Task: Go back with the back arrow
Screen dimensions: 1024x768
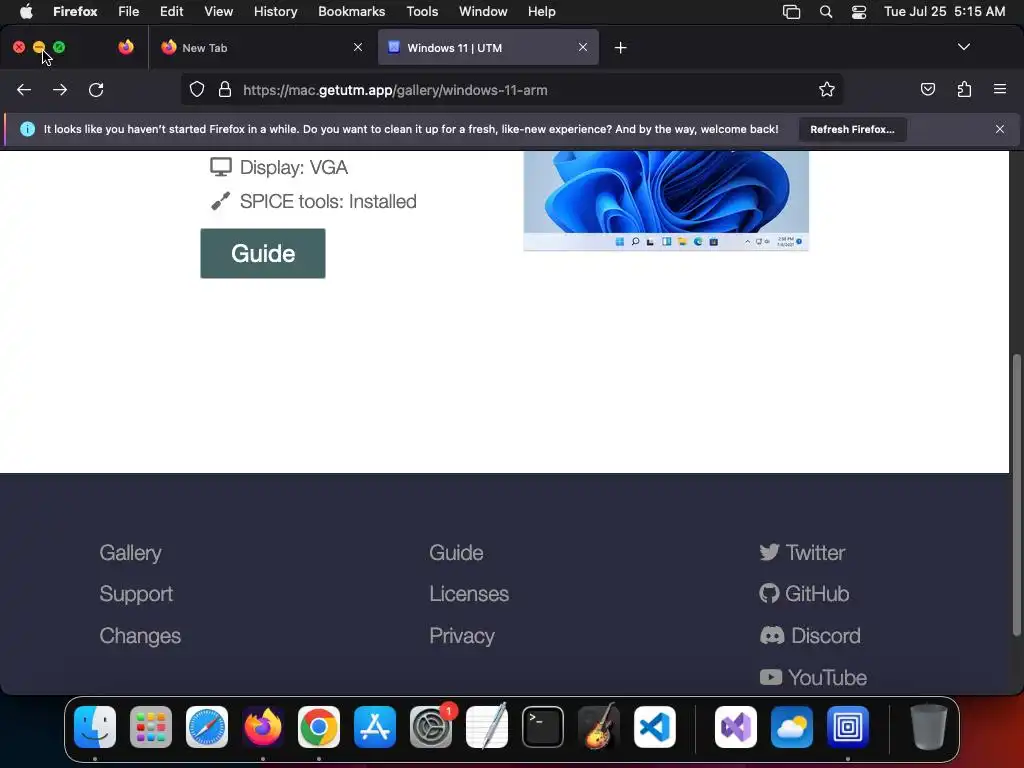Action: (24, 90)
